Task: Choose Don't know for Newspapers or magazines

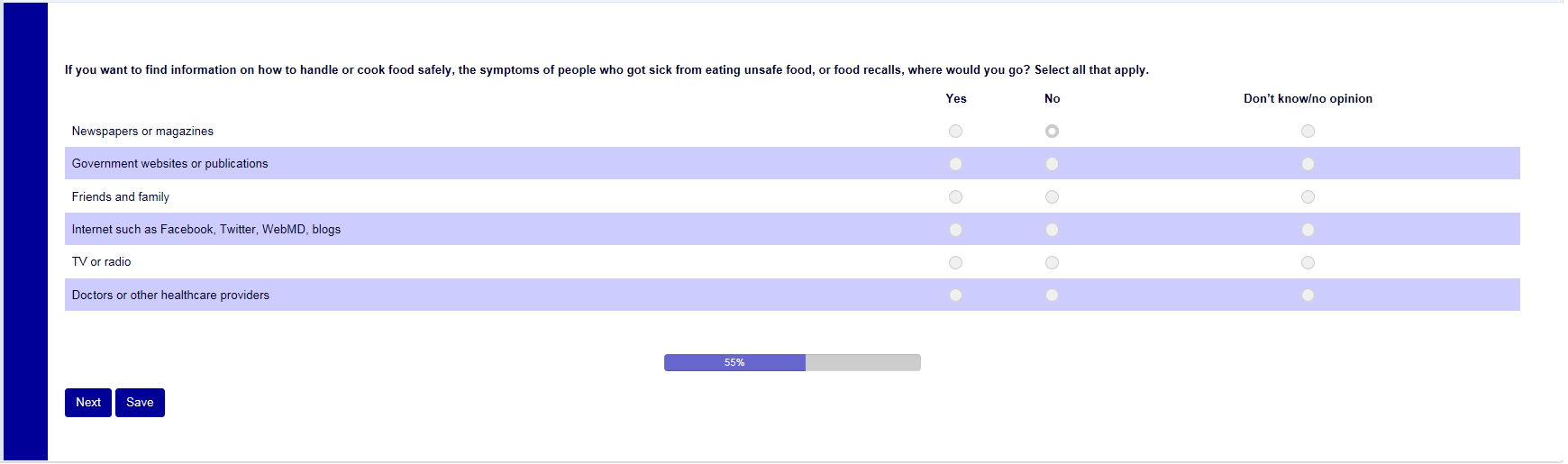Action: [x=1308, y=132]
